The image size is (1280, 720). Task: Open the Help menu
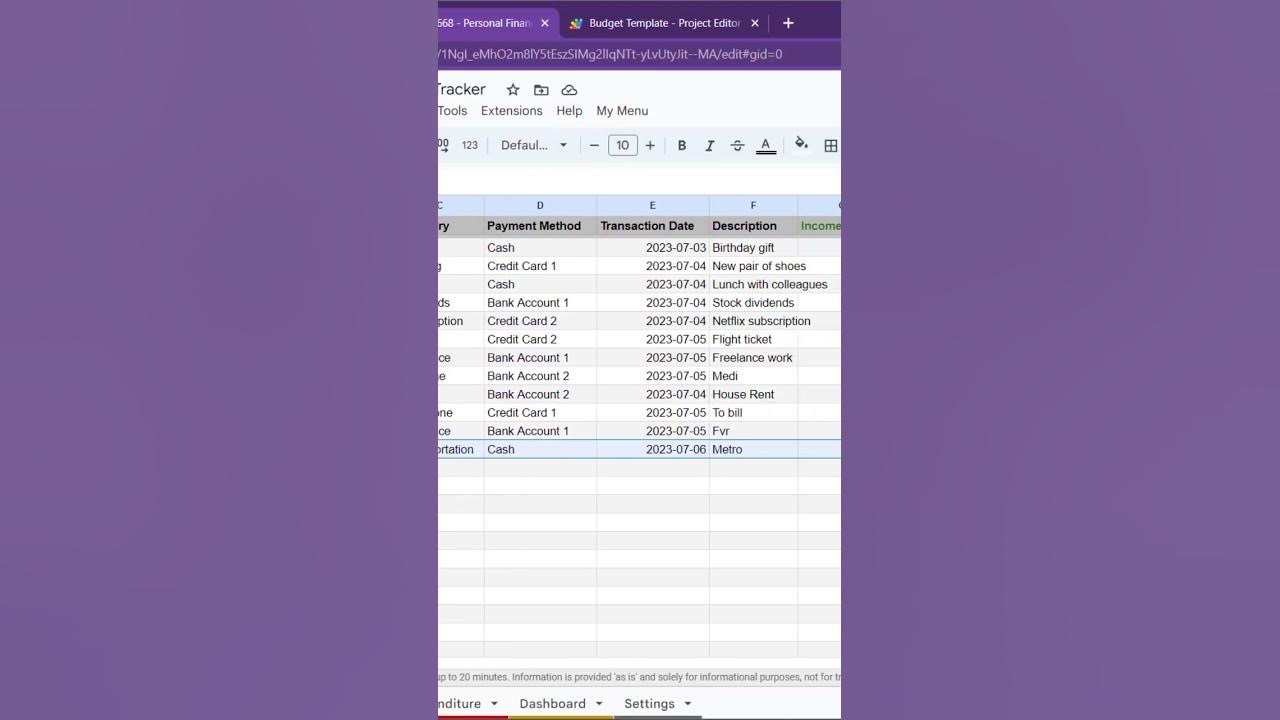click(569, 111)
